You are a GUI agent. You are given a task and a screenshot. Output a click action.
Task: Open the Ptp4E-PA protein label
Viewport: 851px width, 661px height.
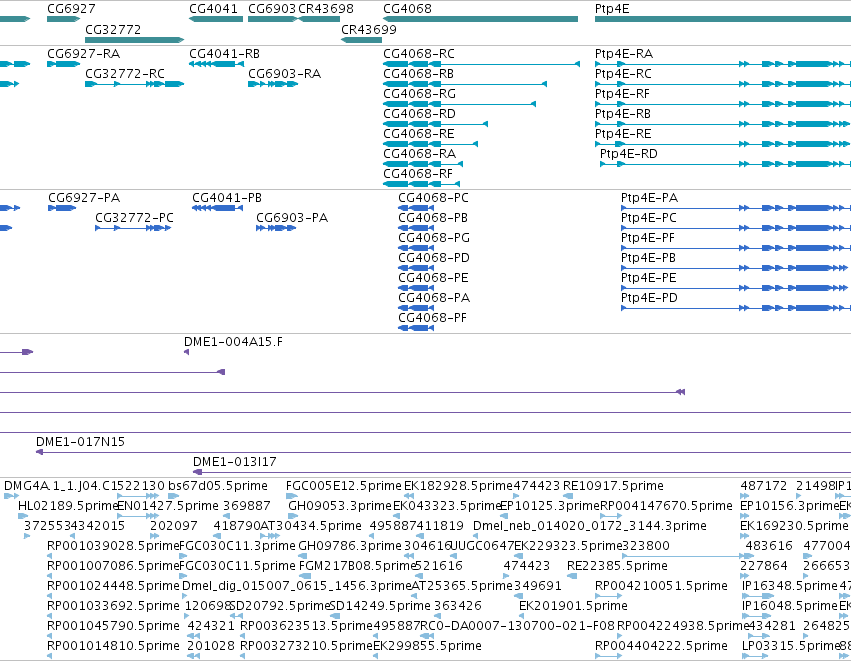click(650, 198)
